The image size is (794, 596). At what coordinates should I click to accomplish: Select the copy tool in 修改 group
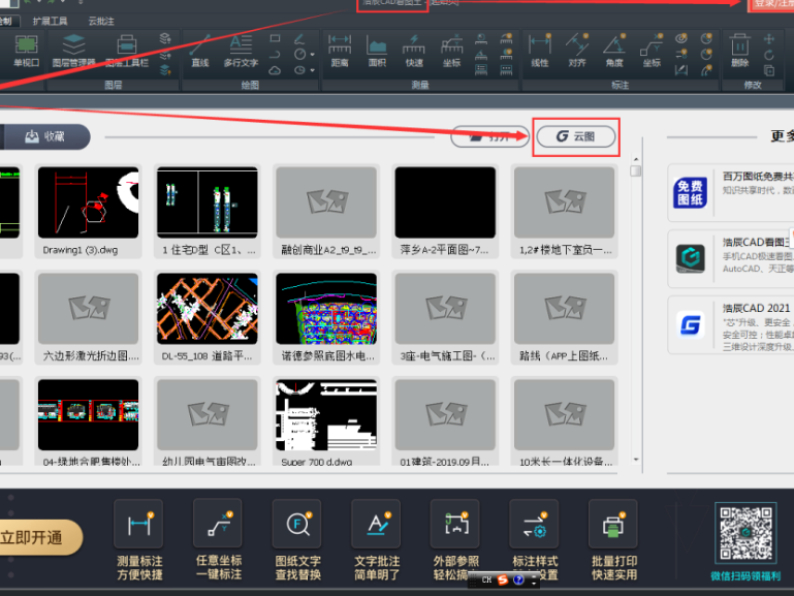pos(769,71)
